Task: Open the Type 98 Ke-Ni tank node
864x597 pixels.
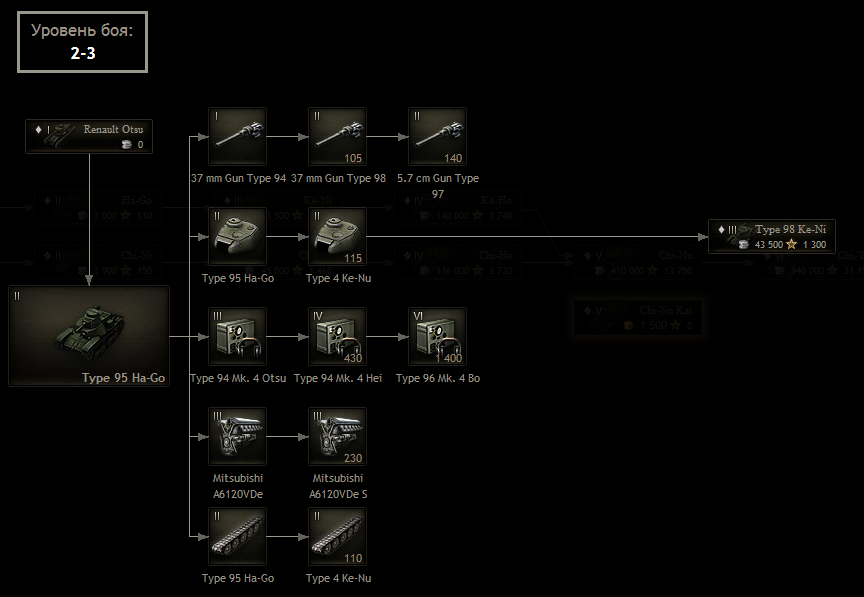Action: 771,236
